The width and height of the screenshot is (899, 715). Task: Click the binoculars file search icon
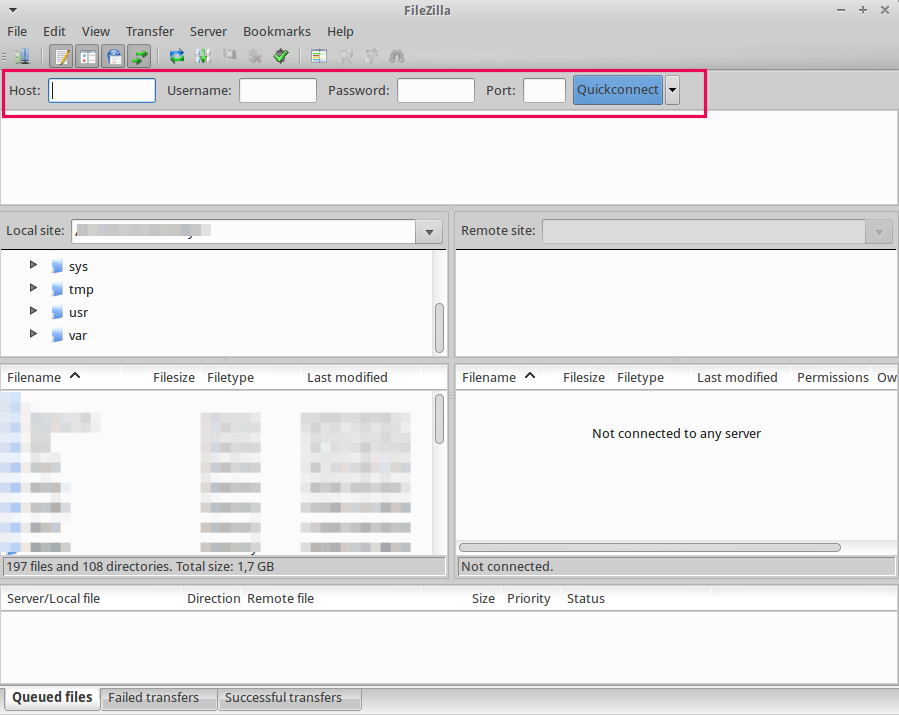[397, 56]
